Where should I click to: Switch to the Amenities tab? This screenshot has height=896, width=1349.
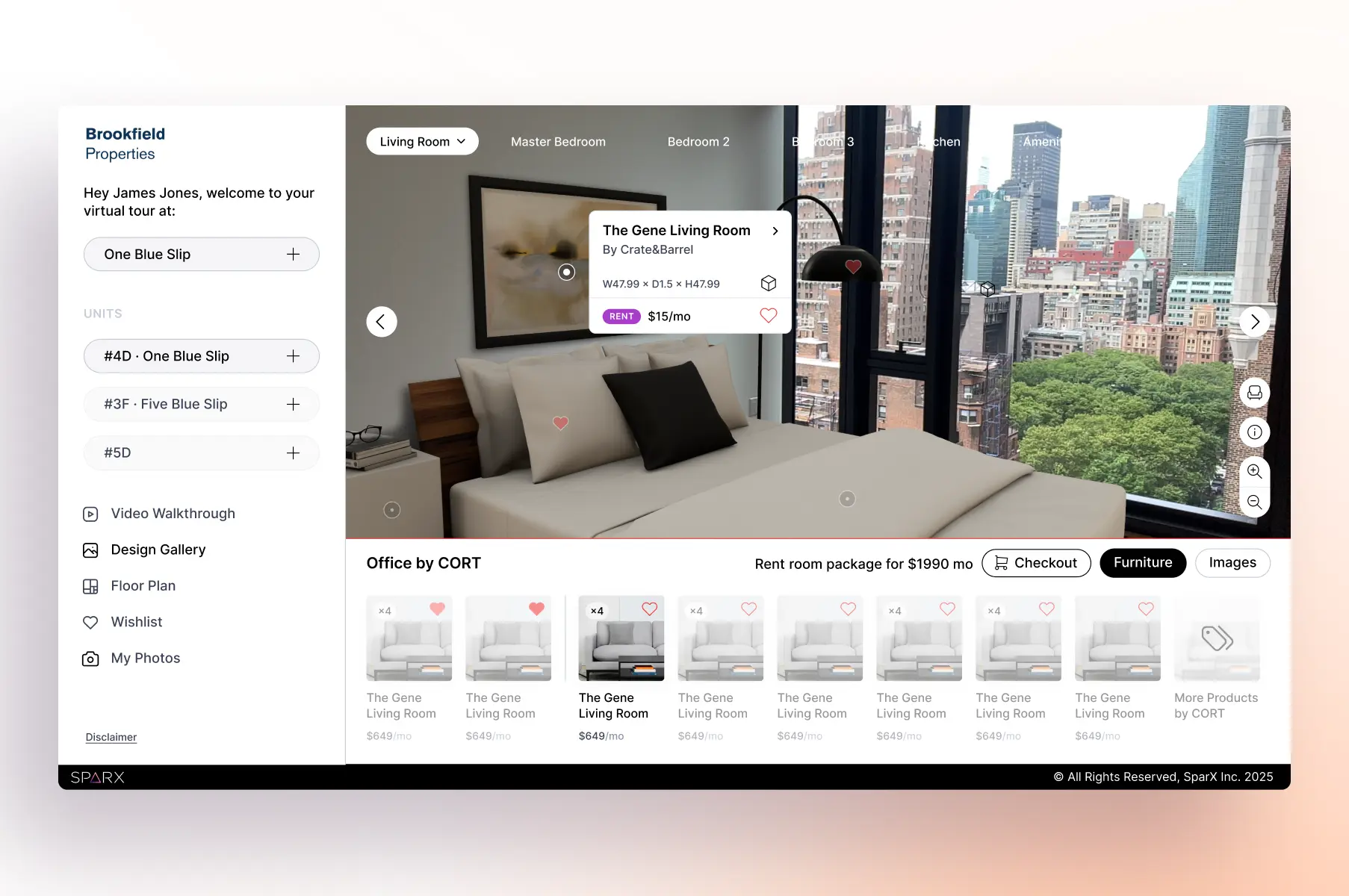pos(1043,142)
